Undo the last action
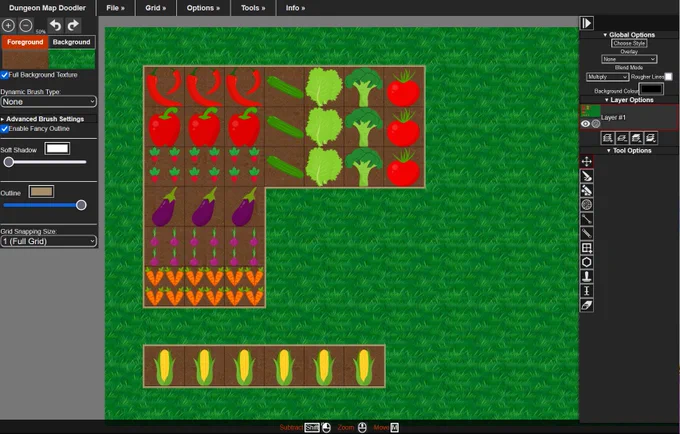This screenshot has height=434, width=680. click(x=56, y=25)
